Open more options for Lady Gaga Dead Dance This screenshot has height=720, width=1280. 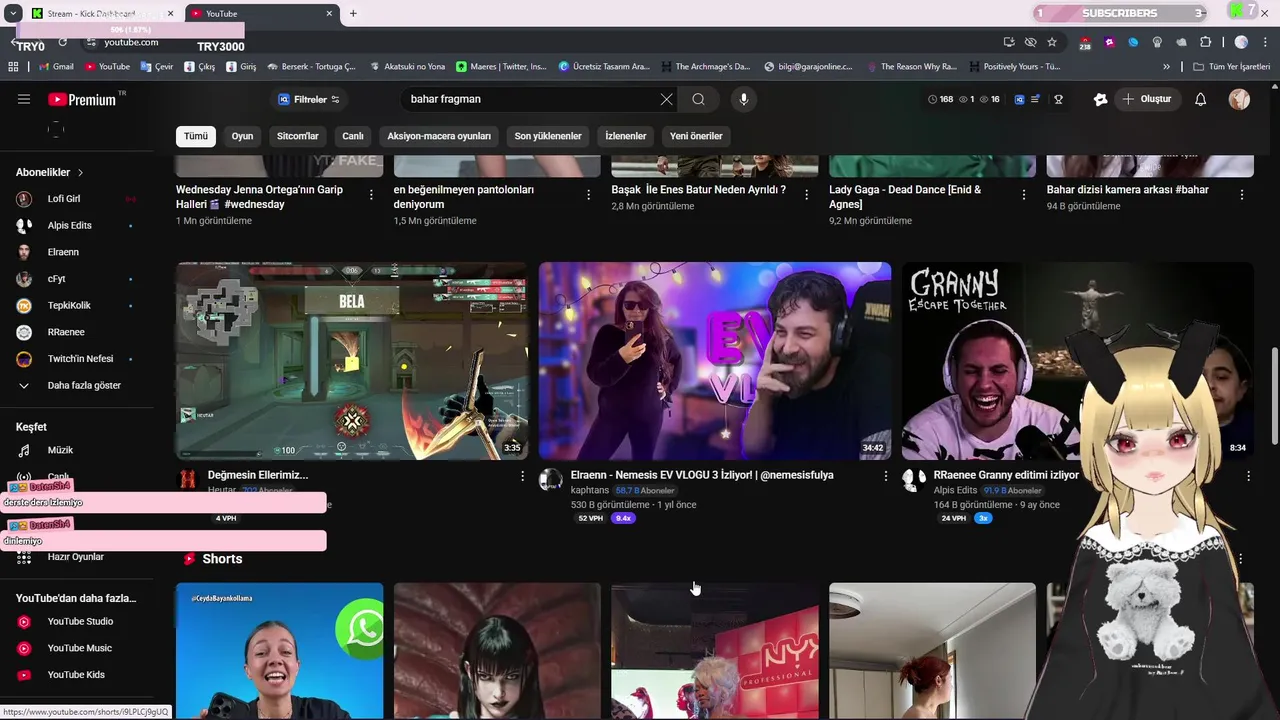pos(1024,195)
